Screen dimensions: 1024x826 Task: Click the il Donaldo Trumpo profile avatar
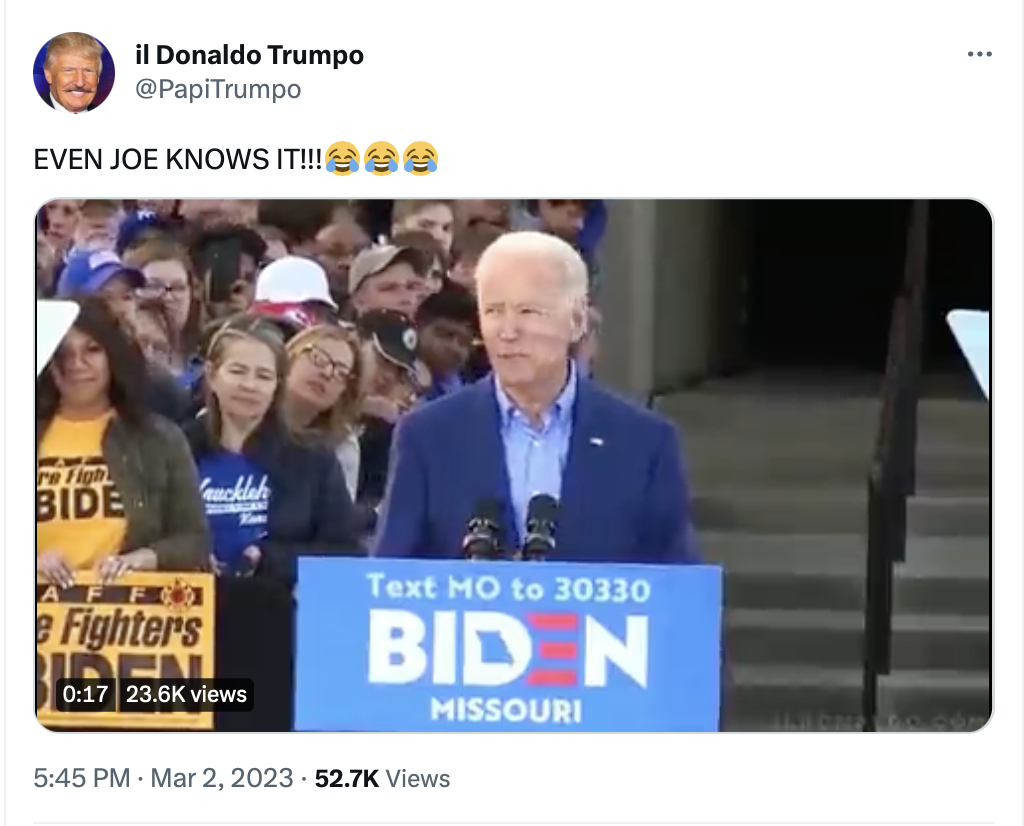pos(74,72)
